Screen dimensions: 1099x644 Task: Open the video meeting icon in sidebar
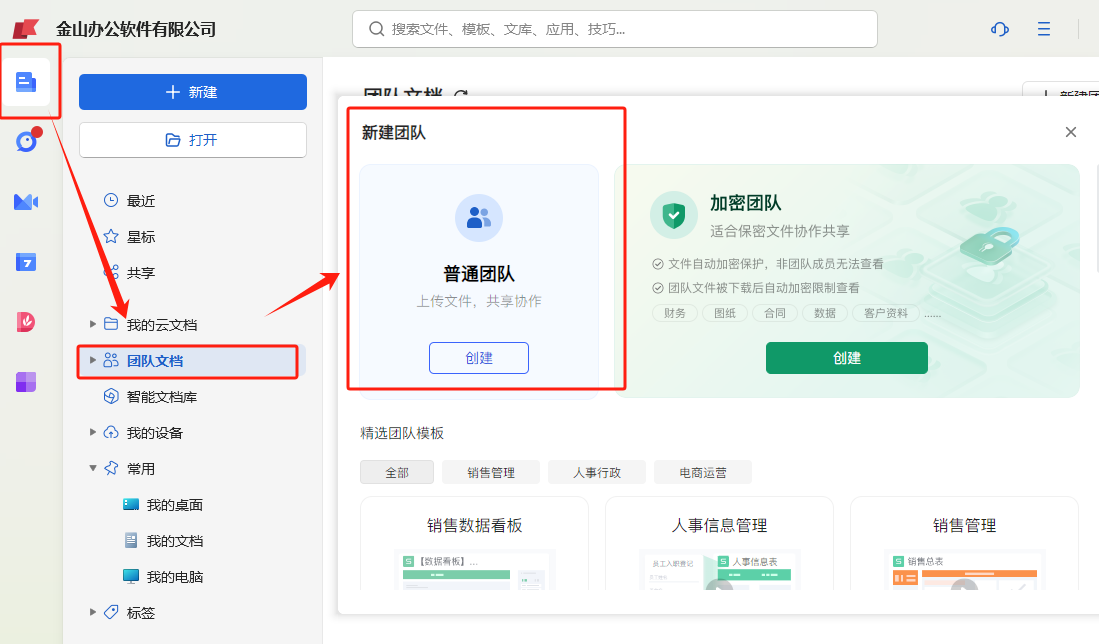[x=26, y=202]
